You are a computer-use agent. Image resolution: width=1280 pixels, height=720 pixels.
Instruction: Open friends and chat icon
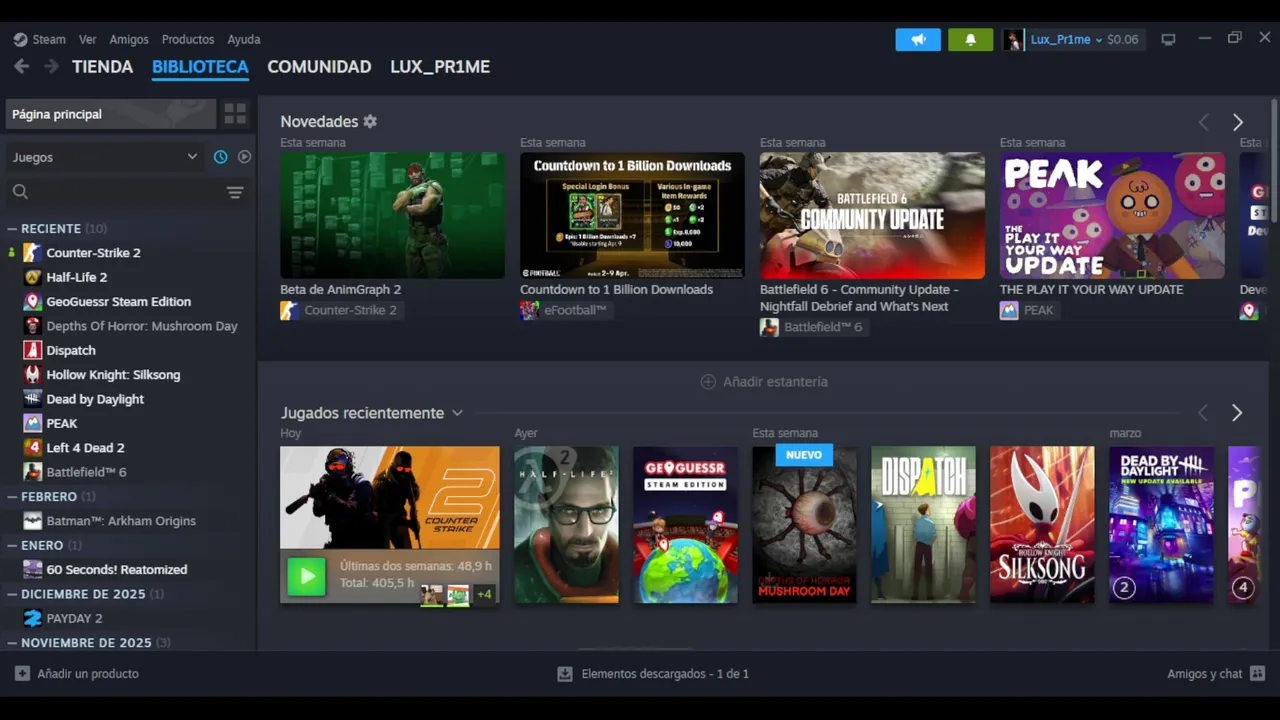[1258, 674]
